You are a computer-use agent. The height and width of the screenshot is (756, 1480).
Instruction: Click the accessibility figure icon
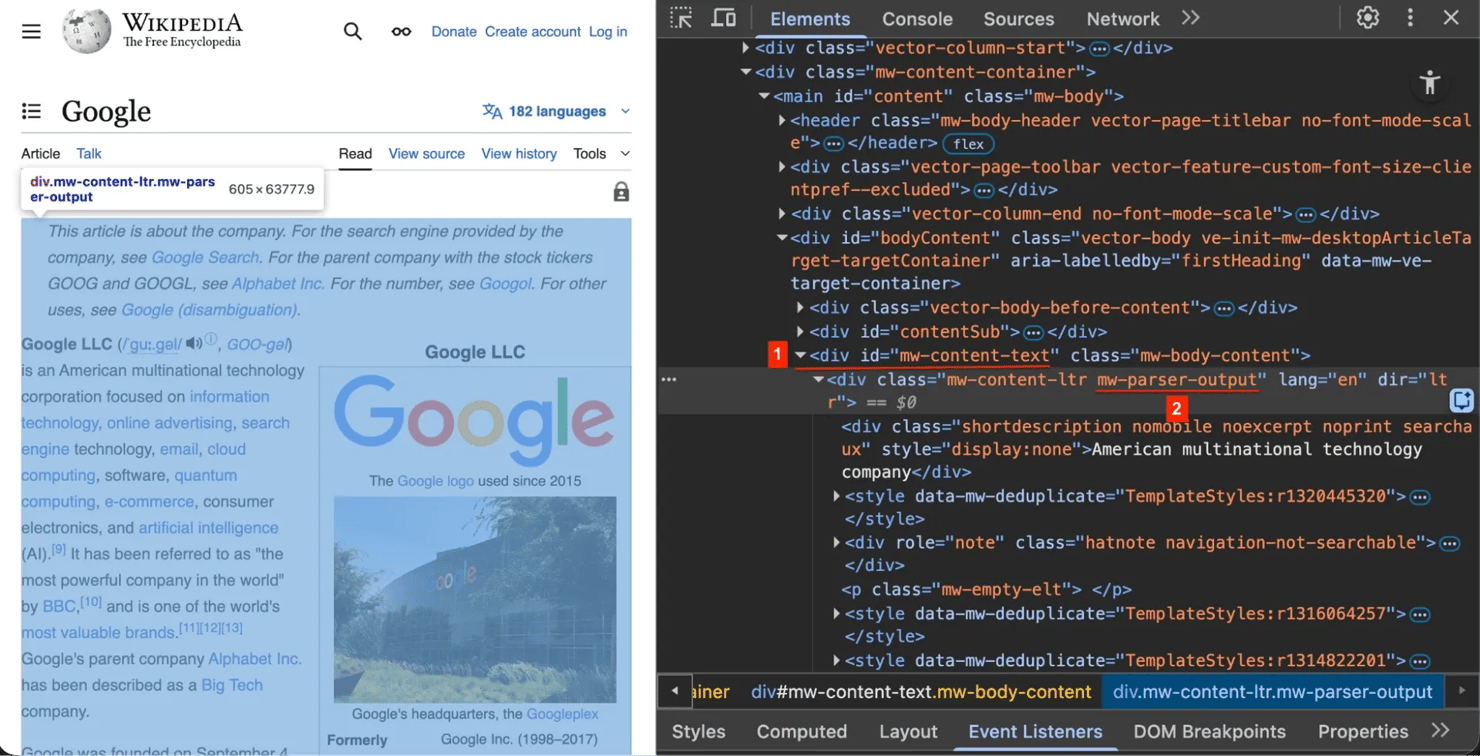click(x=1430, y=83)
